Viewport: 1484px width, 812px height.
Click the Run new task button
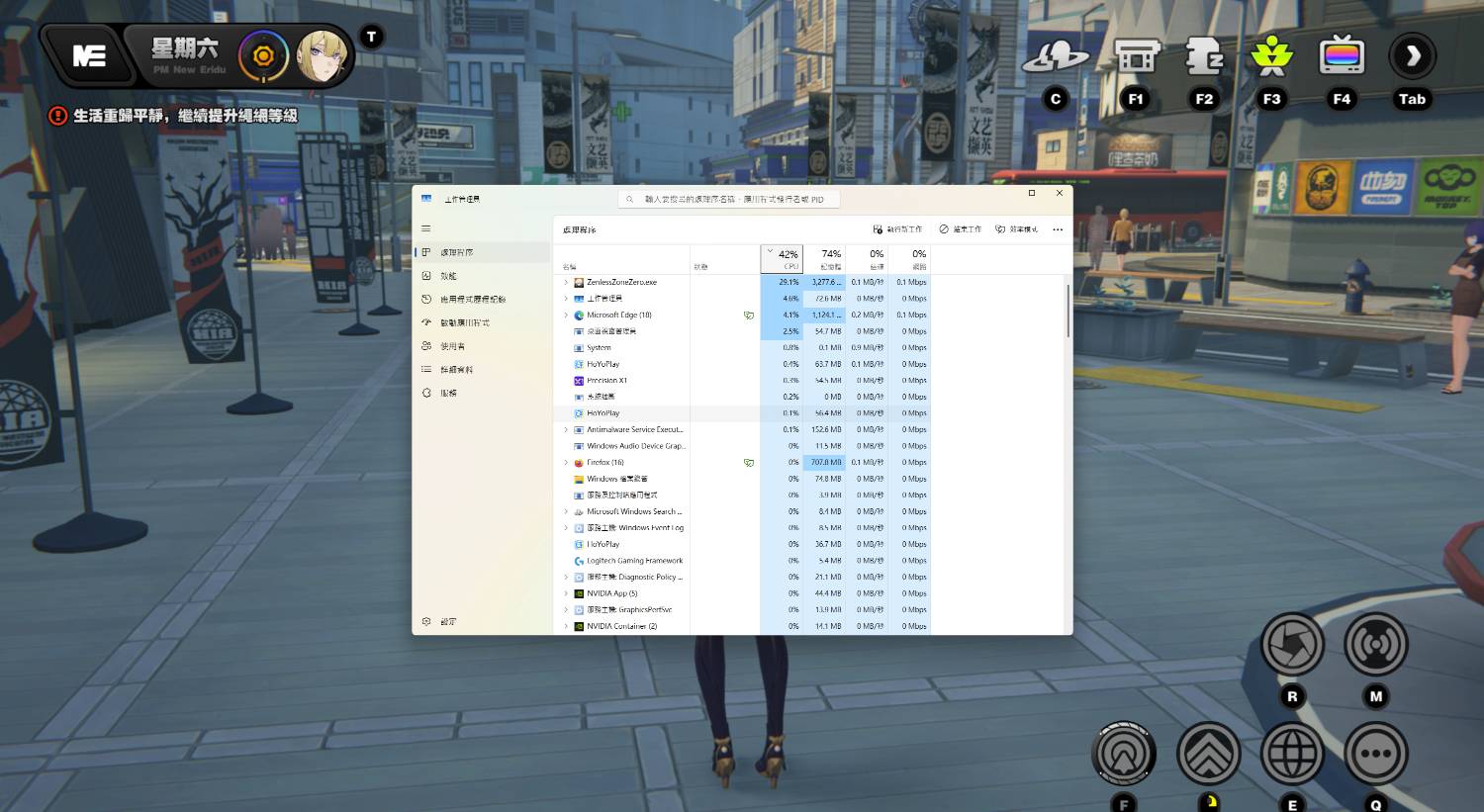click(x=897, y=229)
